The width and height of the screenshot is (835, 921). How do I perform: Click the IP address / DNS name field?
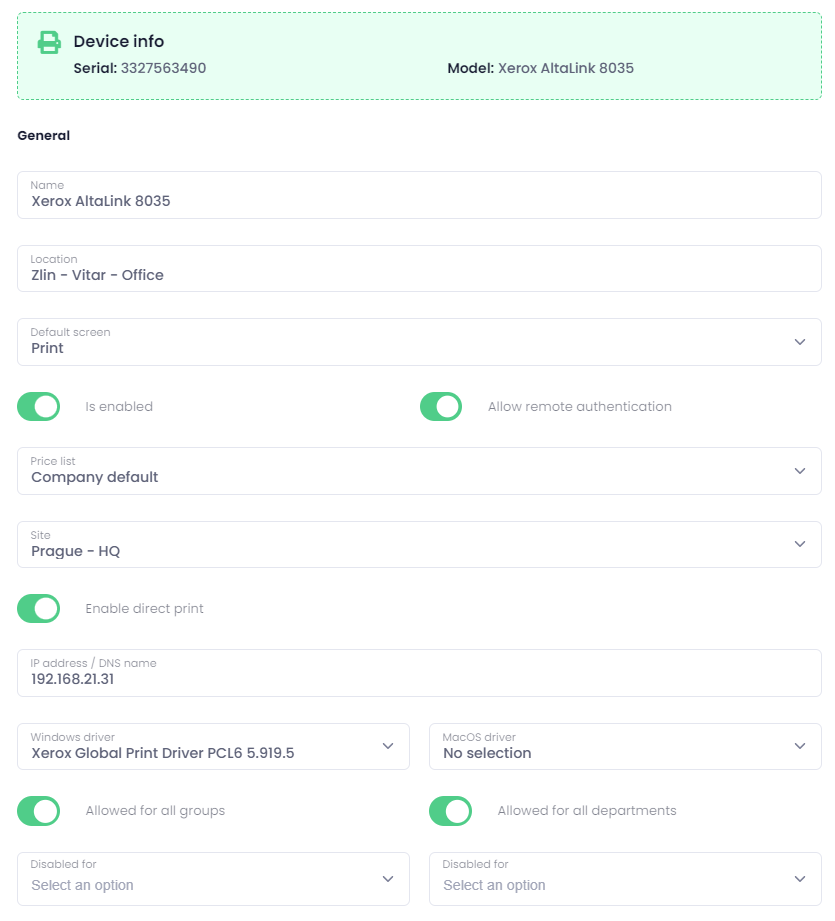(419, 673)
